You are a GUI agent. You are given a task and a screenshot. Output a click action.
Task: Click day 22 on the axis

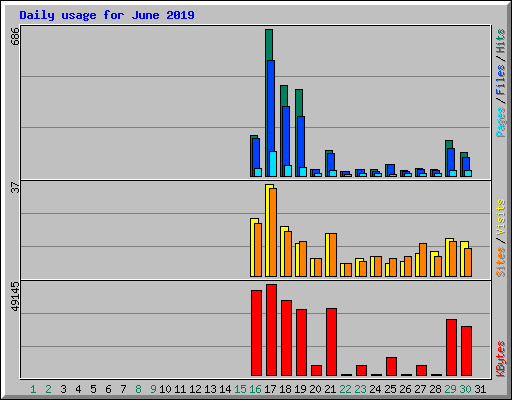(345, 389)
